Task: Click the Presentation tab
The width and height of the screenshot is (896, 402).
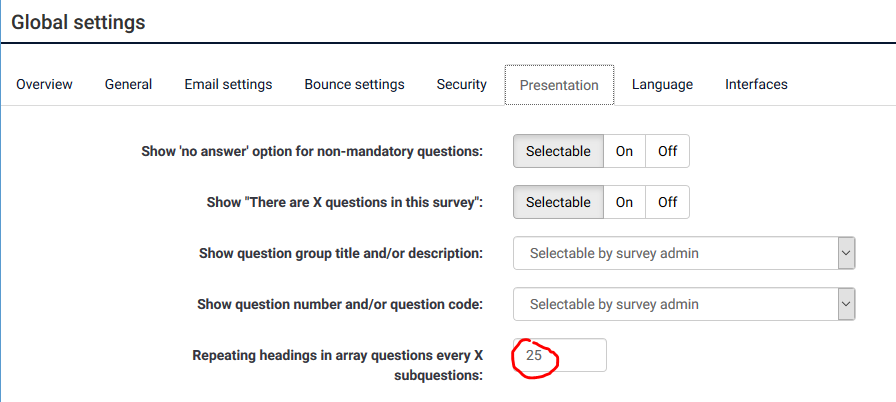Action: (x=559, y=85)
